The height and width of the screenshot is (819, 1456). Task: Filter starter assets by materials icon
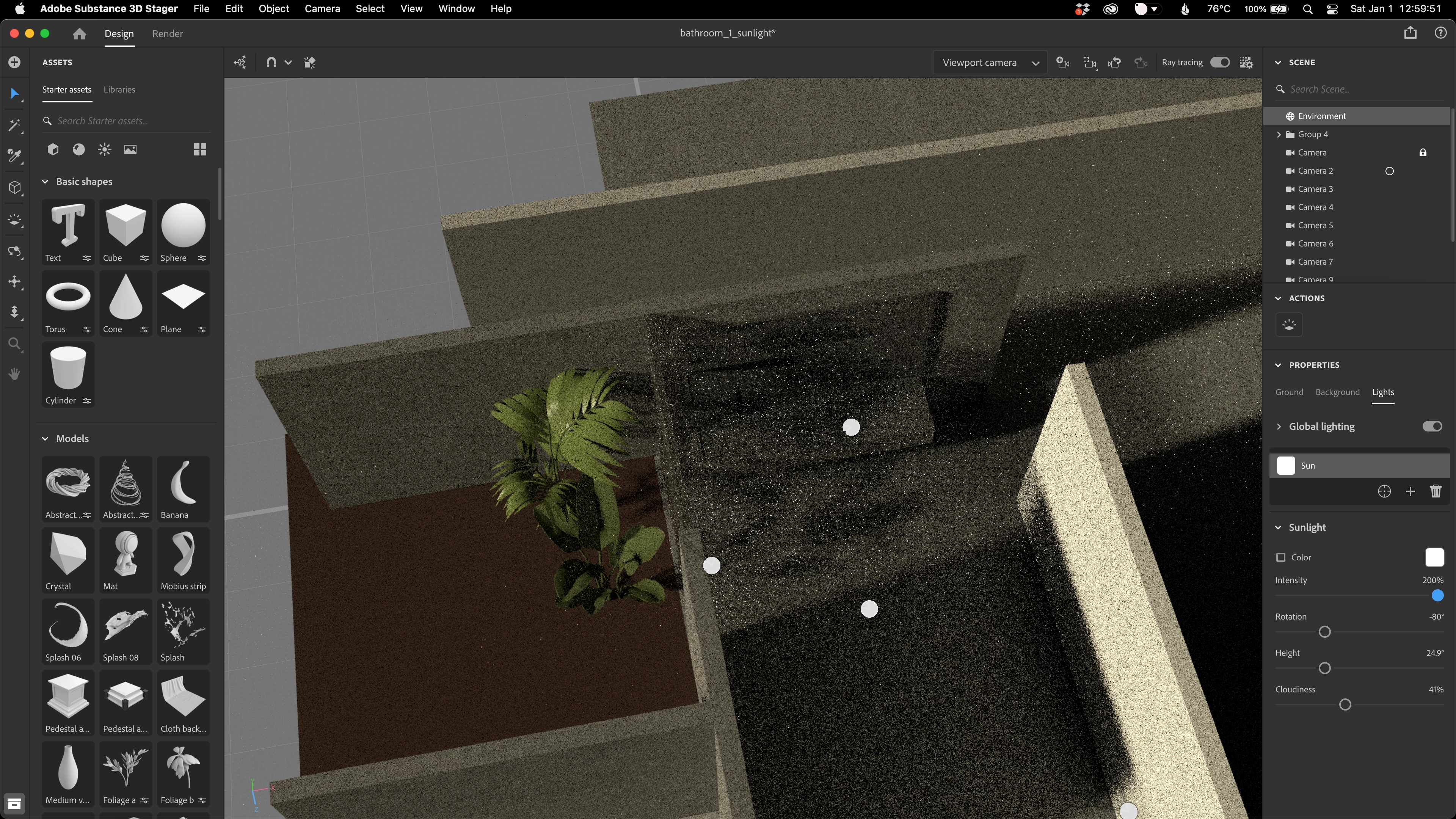78,149
